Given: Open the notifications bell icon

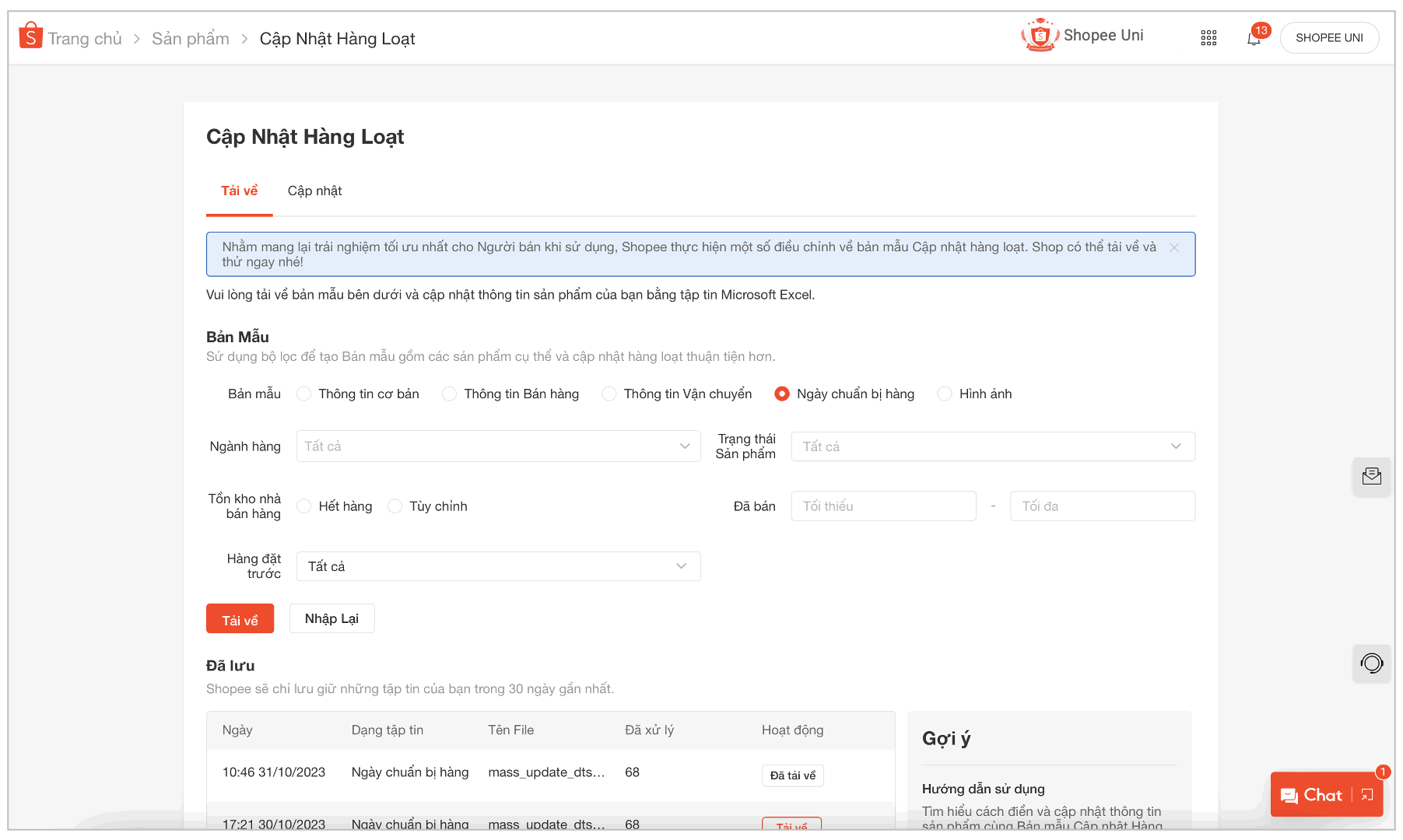Looking at the screenshot, I should coord(1253,38).
